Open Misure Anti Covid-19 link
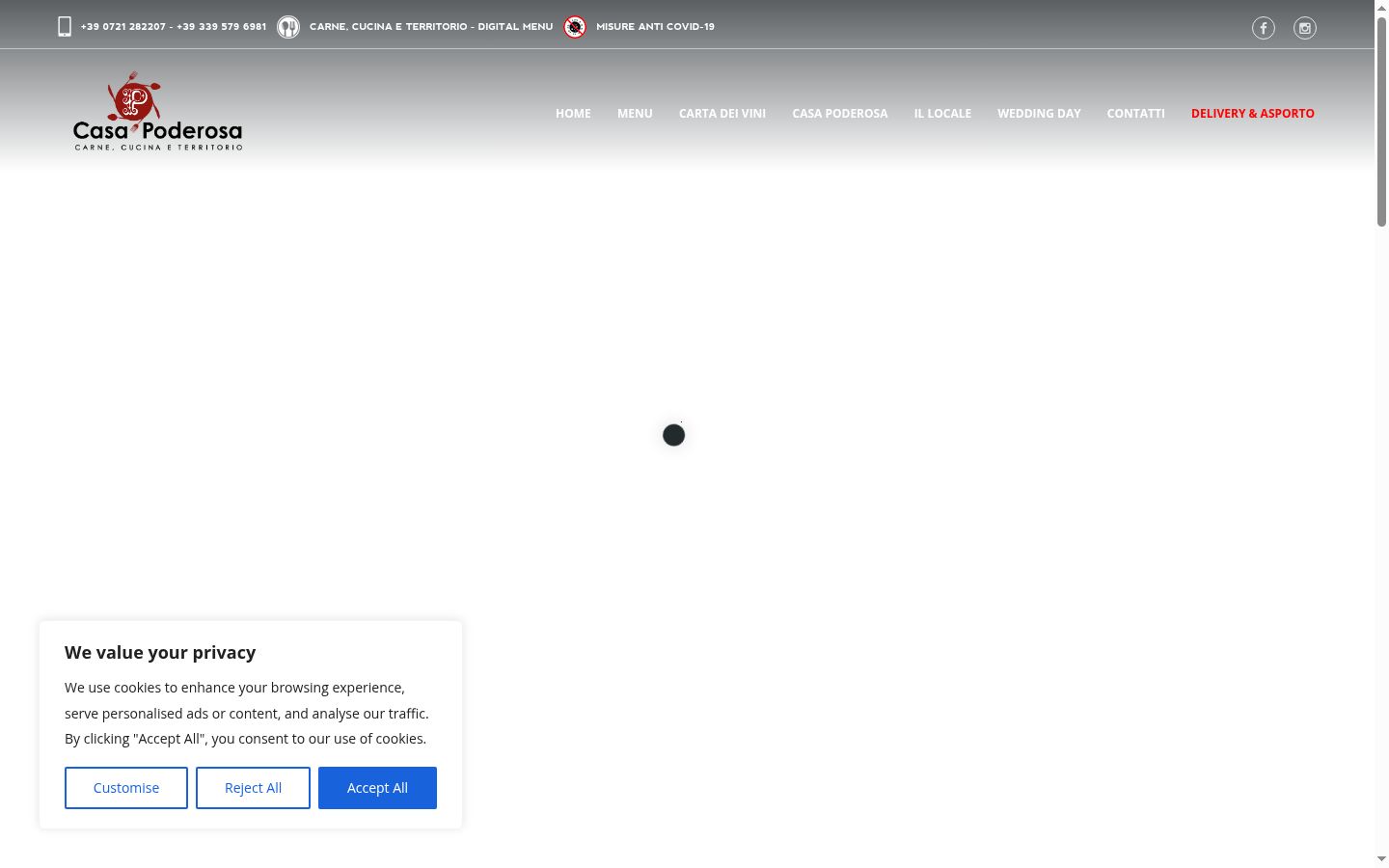Image resolution: width=1389 pixels, height=868 pixels. tap(655, 27)
